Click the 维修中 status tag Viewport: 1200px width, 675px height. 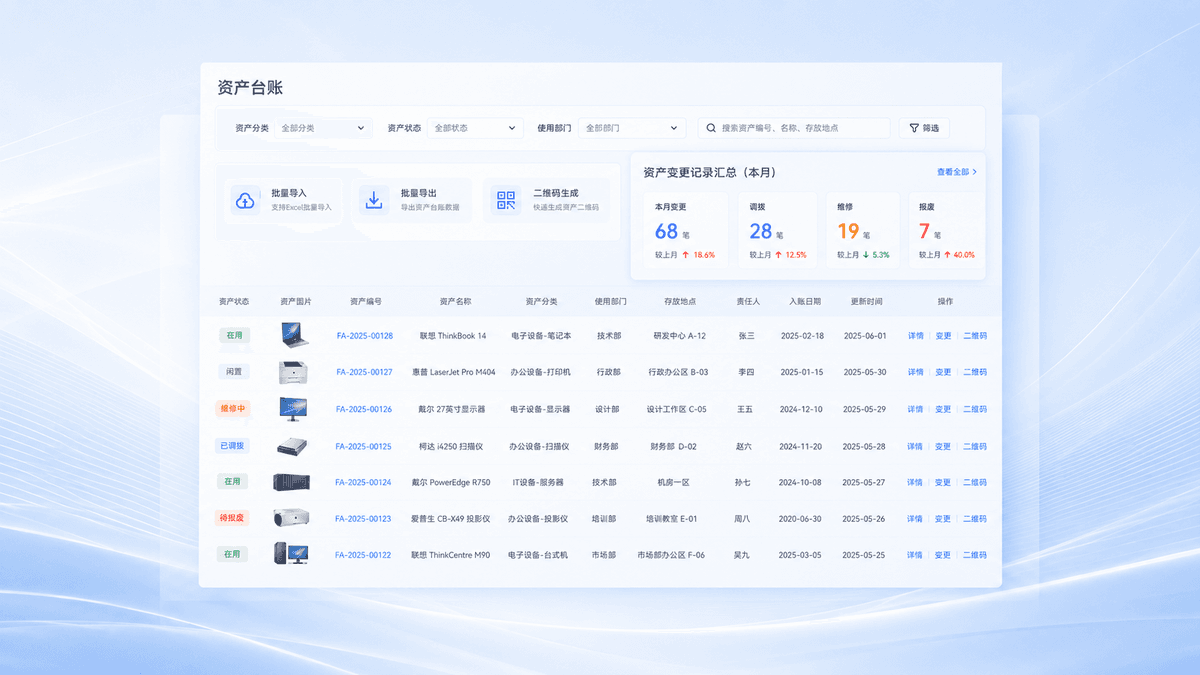click(x=232, y=409)
